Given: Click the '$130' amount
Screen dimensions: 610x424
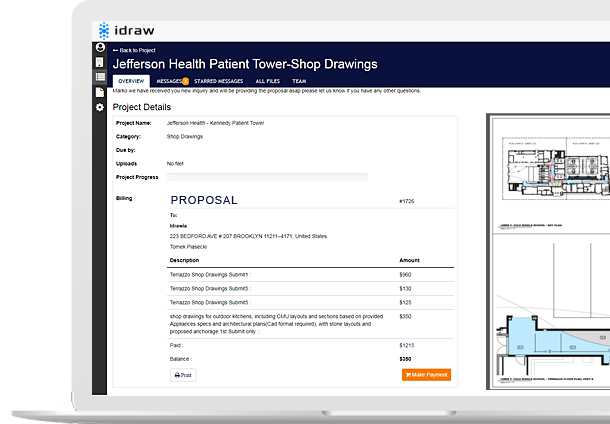Looking at the screenshot, I should (405, 289).
